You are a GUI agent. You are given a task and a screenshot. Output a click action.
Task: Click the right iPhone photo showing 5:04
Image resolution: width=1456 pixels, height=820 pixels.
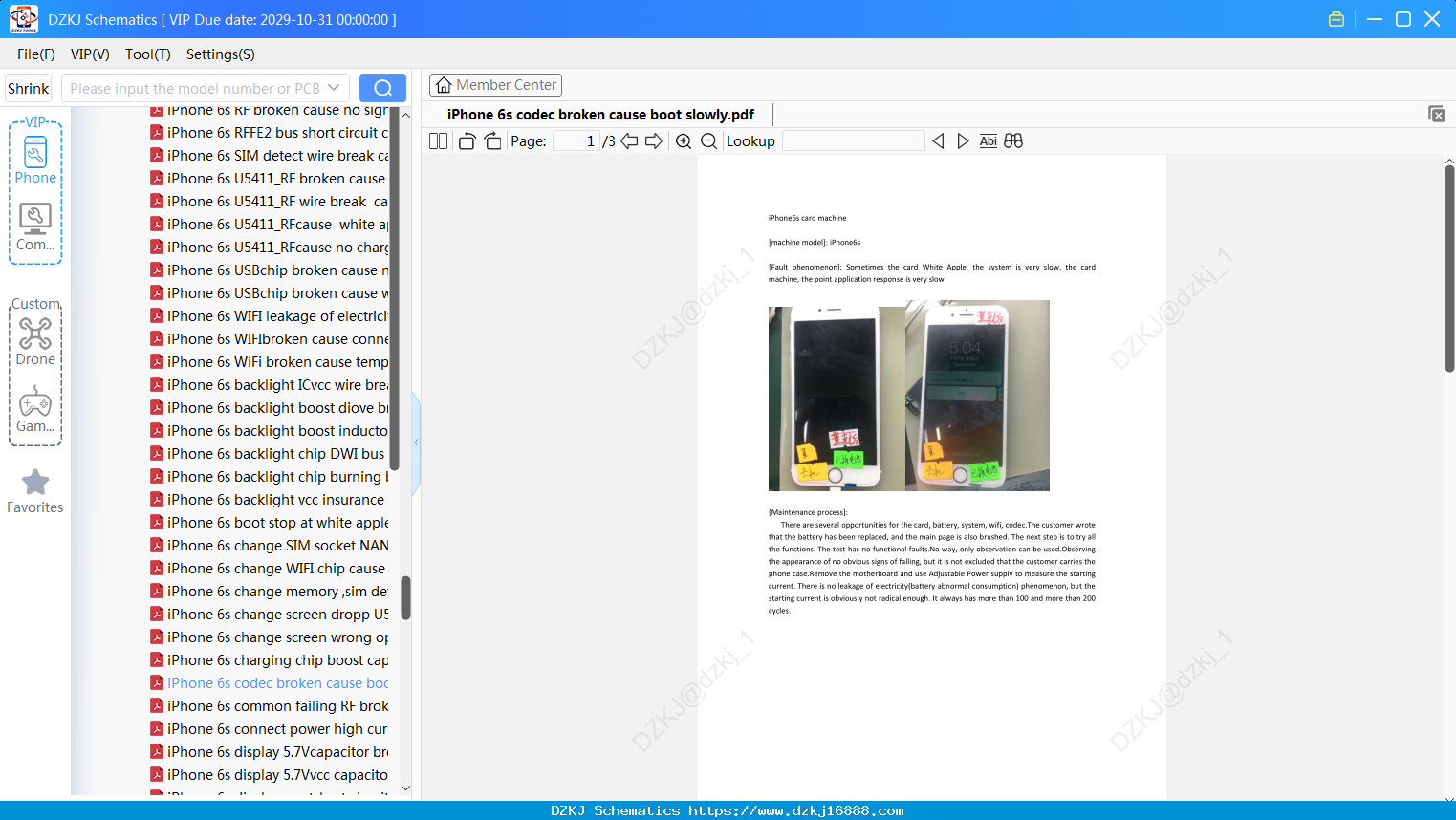click(977, 396)
